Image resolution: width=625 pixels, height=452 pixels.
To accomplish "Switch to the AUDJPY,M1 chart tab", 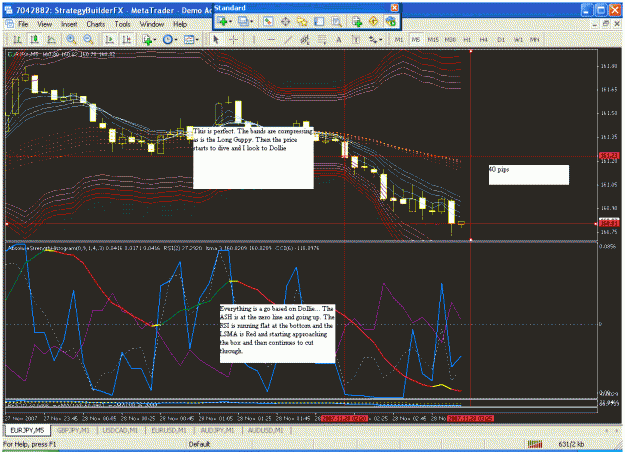I will [217, 430].
